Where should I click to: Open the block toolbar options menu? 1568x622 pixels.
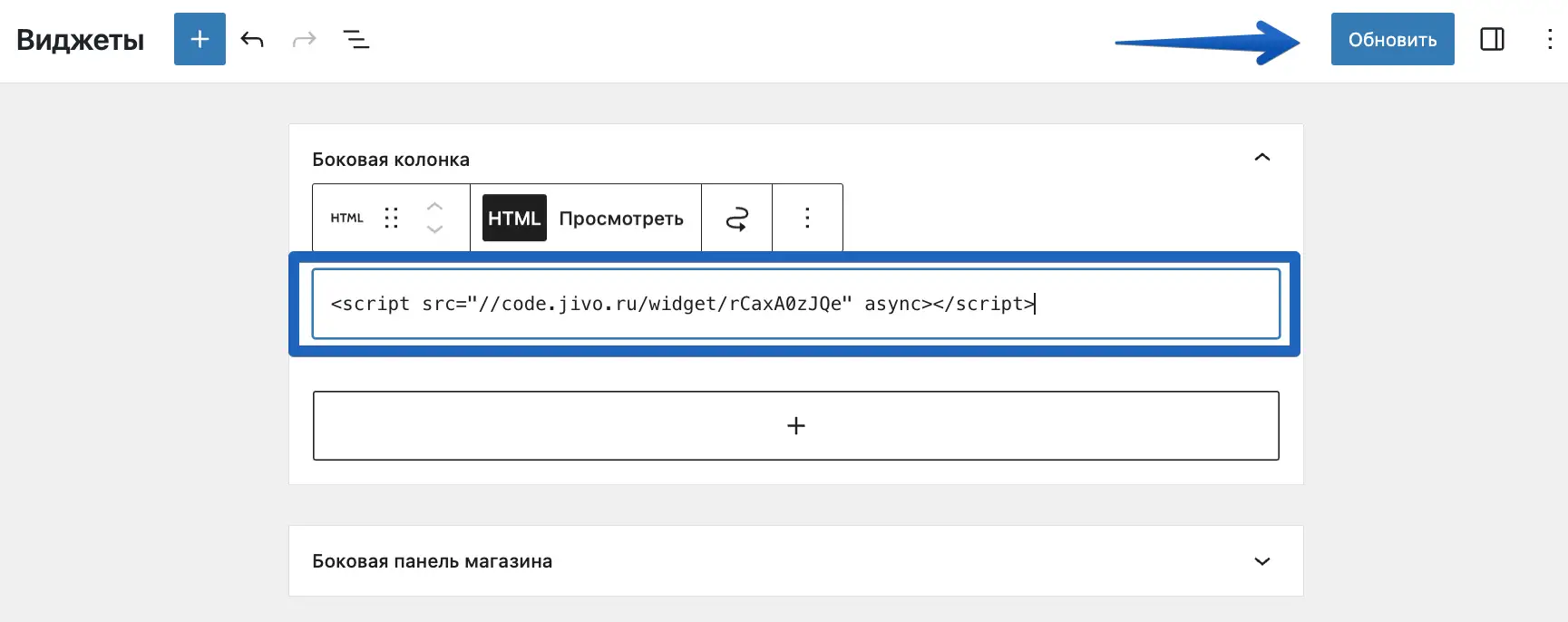point(807,218)
